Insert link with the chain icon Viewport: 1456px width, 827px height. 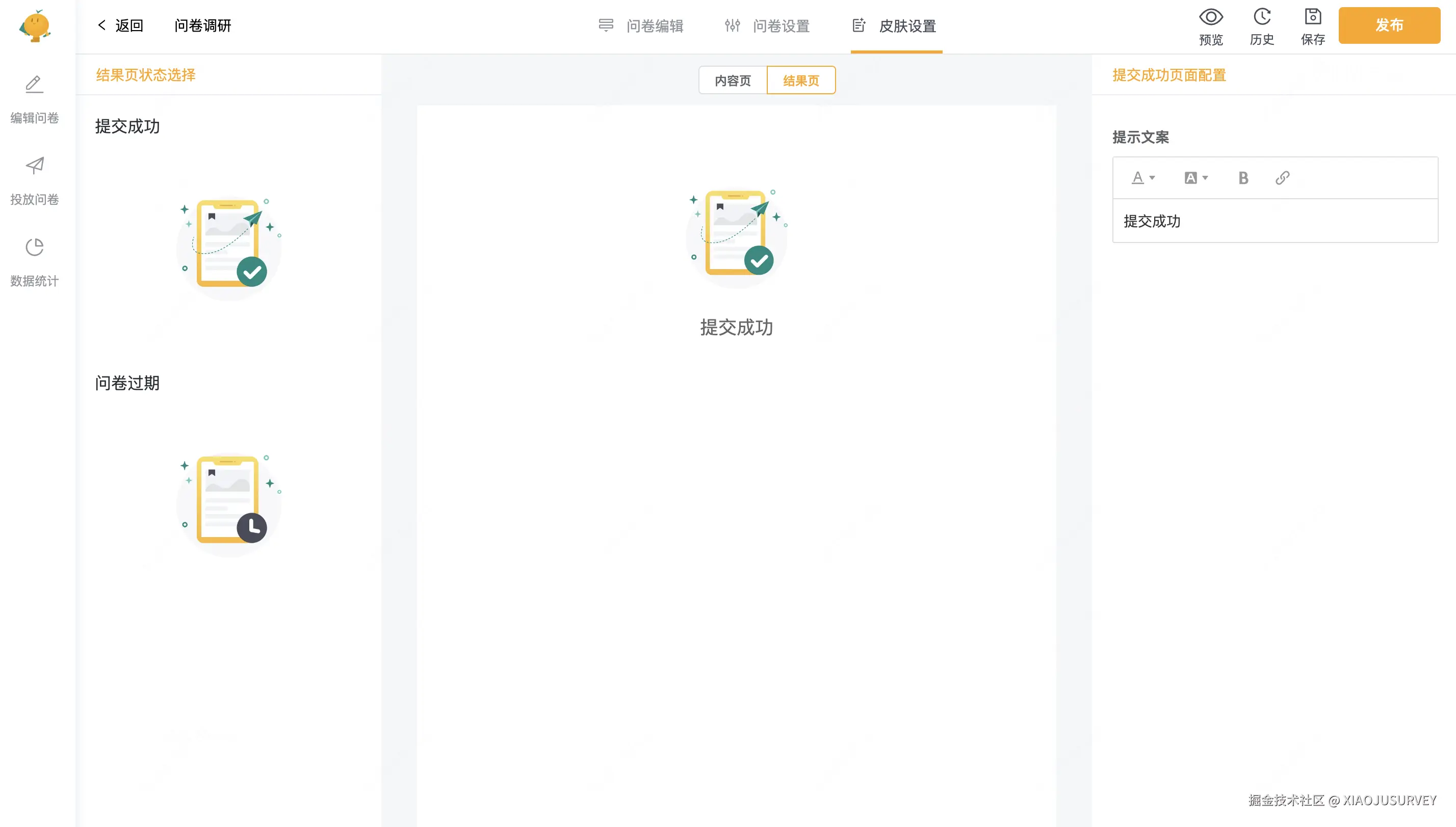1282,178
